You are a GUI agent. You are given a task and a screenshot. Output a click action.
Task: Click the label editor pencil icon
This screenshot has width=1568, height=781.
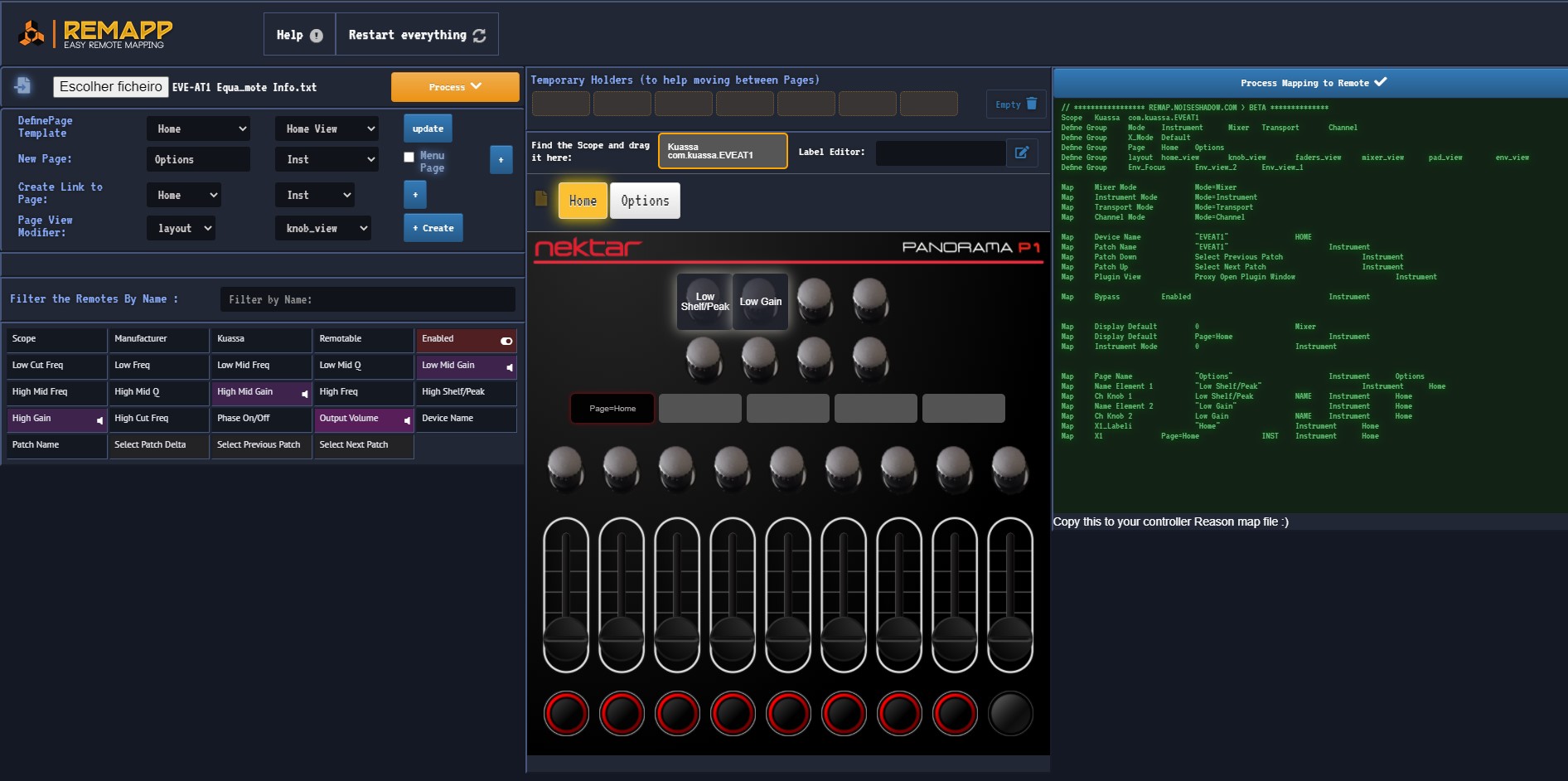pos(1022,153)
